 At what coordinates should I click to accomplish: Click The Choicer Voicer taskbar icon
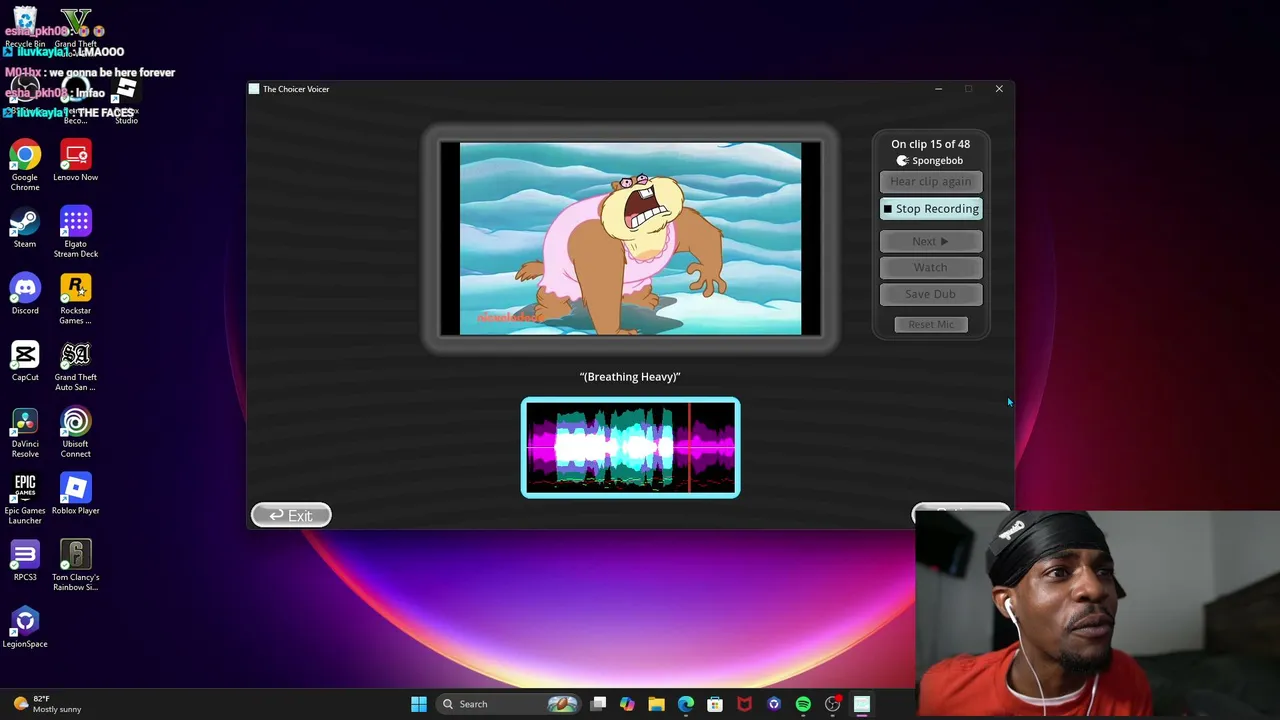click(862, 704)
